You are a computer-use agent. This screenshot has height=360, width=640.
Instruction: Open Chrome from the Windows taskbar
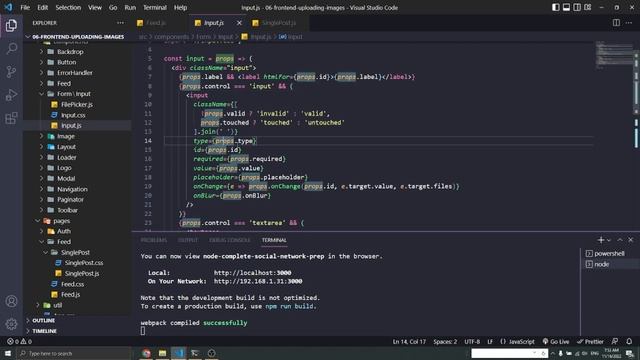[146, 353]
